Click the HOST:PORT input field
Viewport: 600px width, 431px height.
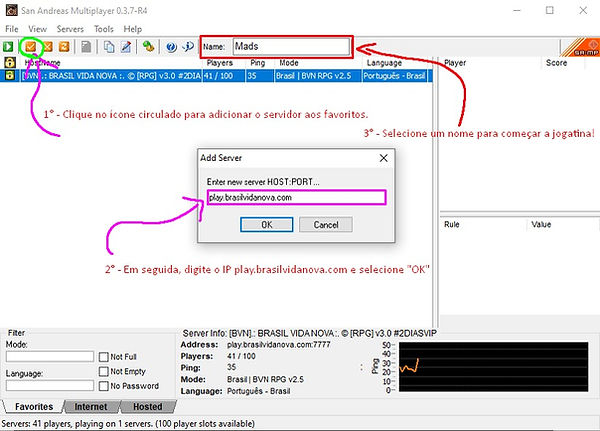(x=297, y=198)
